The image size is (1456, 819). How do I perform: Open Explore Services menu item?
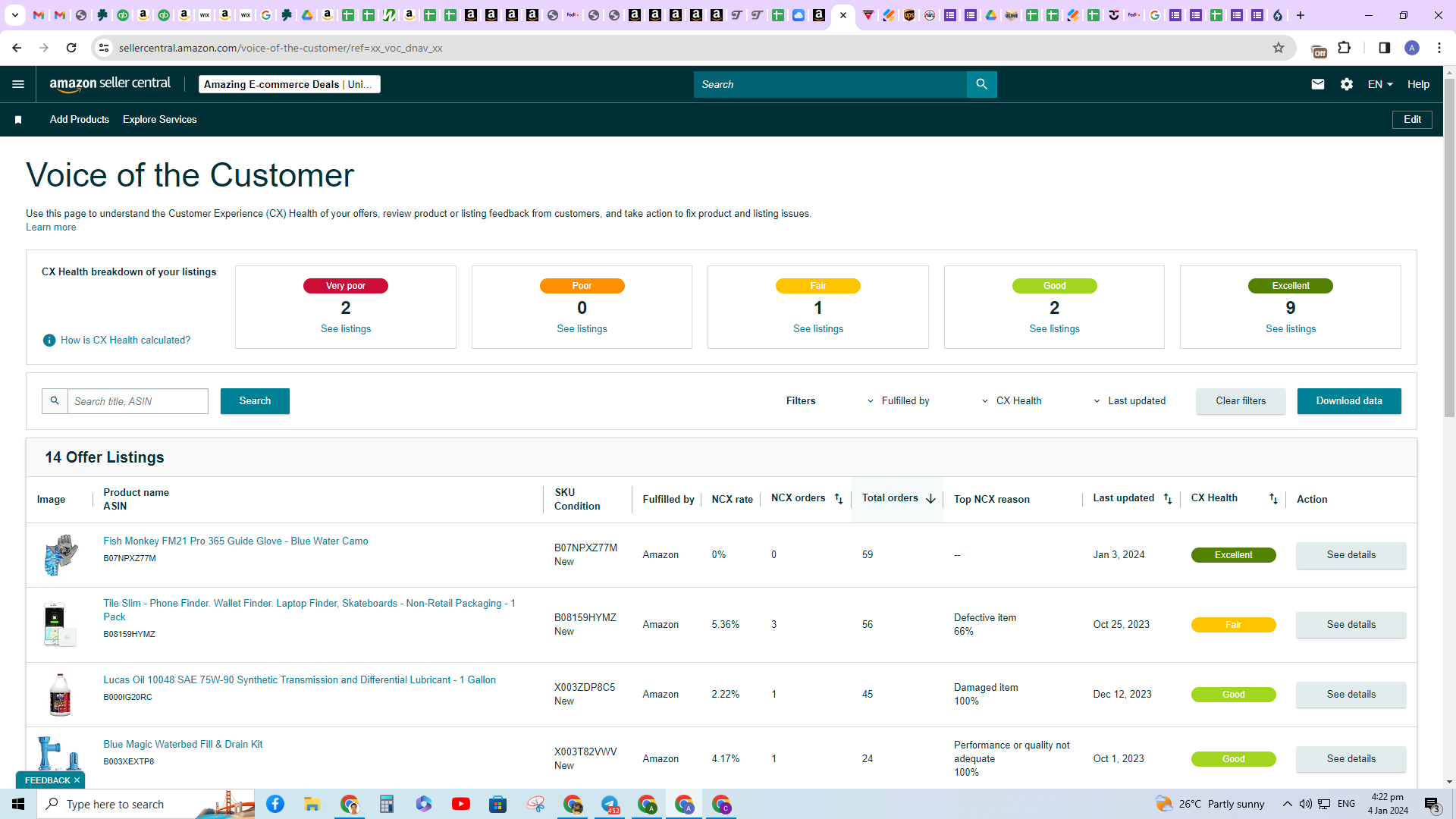point(159,120)
